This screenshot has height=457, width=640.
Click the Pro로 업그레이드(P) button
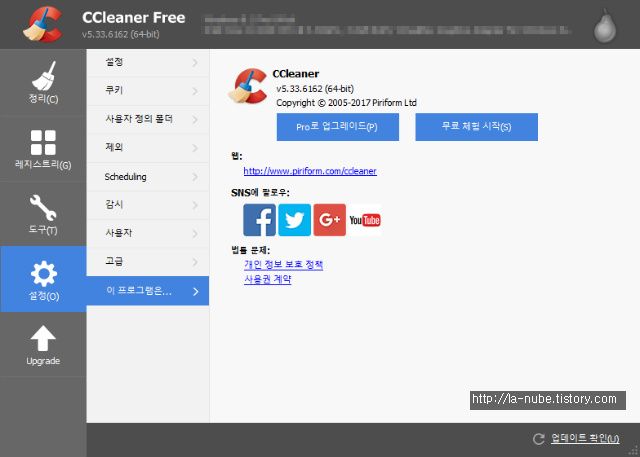click(338, 127)
